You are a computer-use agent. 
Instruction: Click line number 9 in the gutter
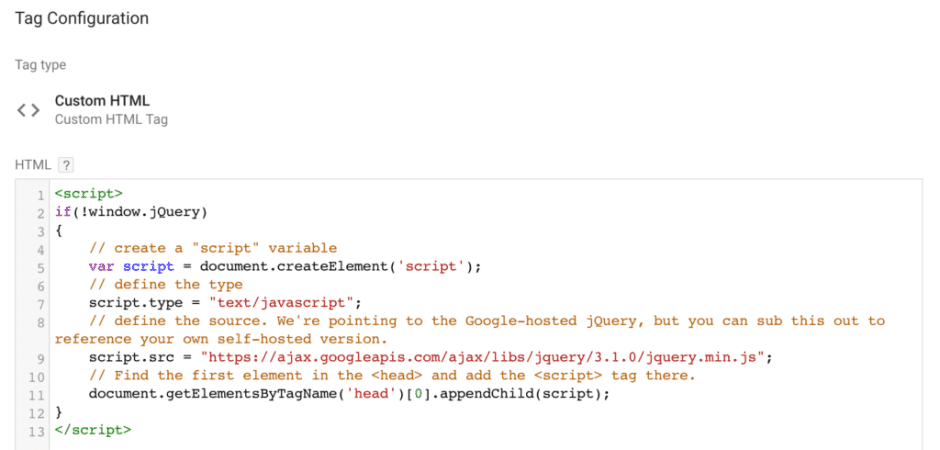click(40, 357)
